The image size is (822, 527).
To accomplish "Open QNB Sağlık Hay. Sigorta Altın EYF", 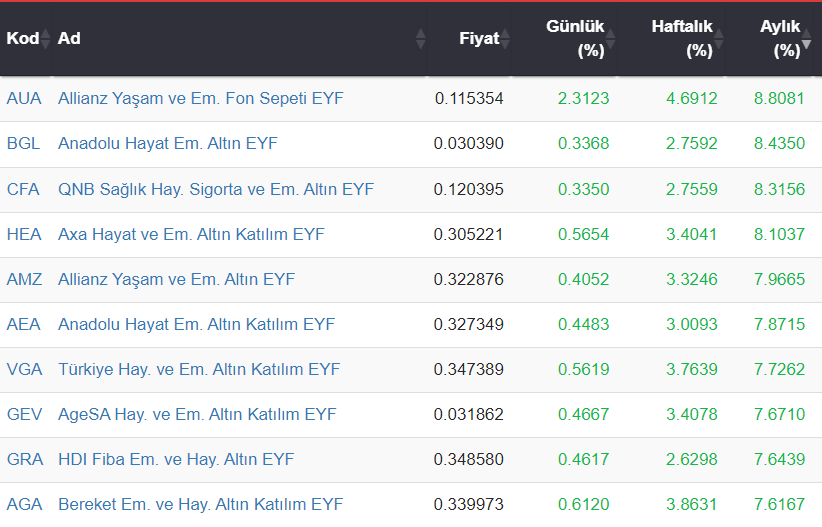I will pos(216,189).
